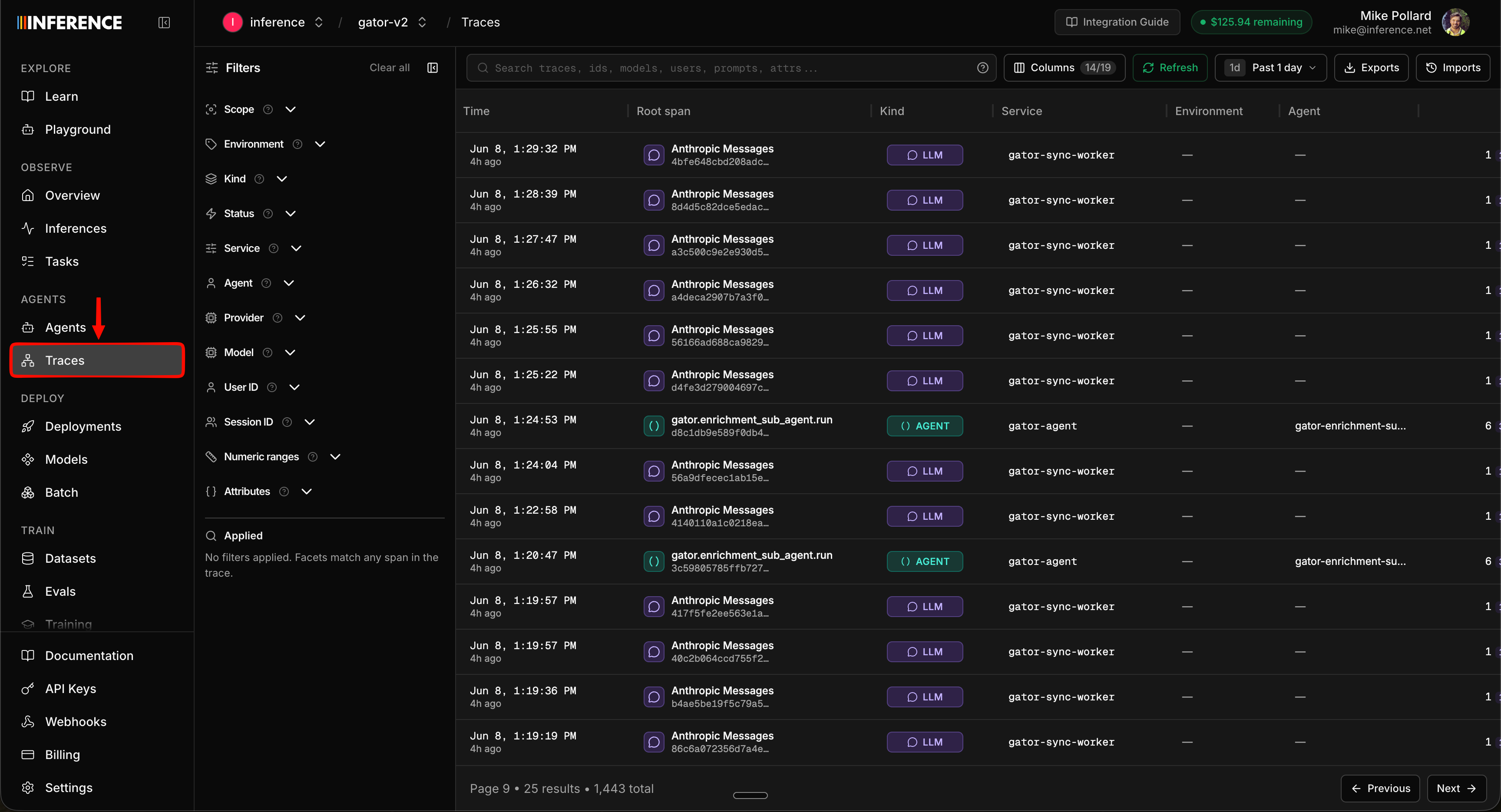Click the User ID filter help icon
The image size is (1501, 812).
(271, 387)
